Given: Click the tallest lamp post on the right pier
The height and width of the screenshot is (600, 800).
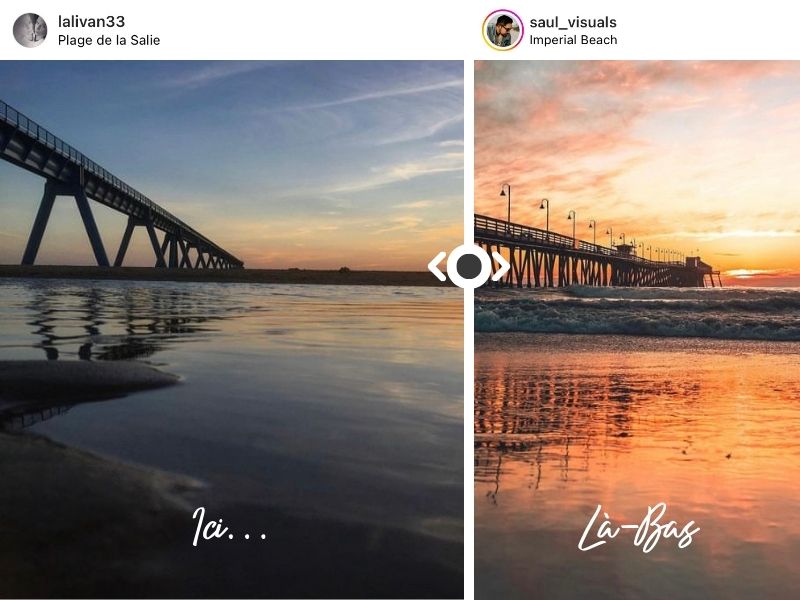Looking at the screenshot, I should point(507,203).
